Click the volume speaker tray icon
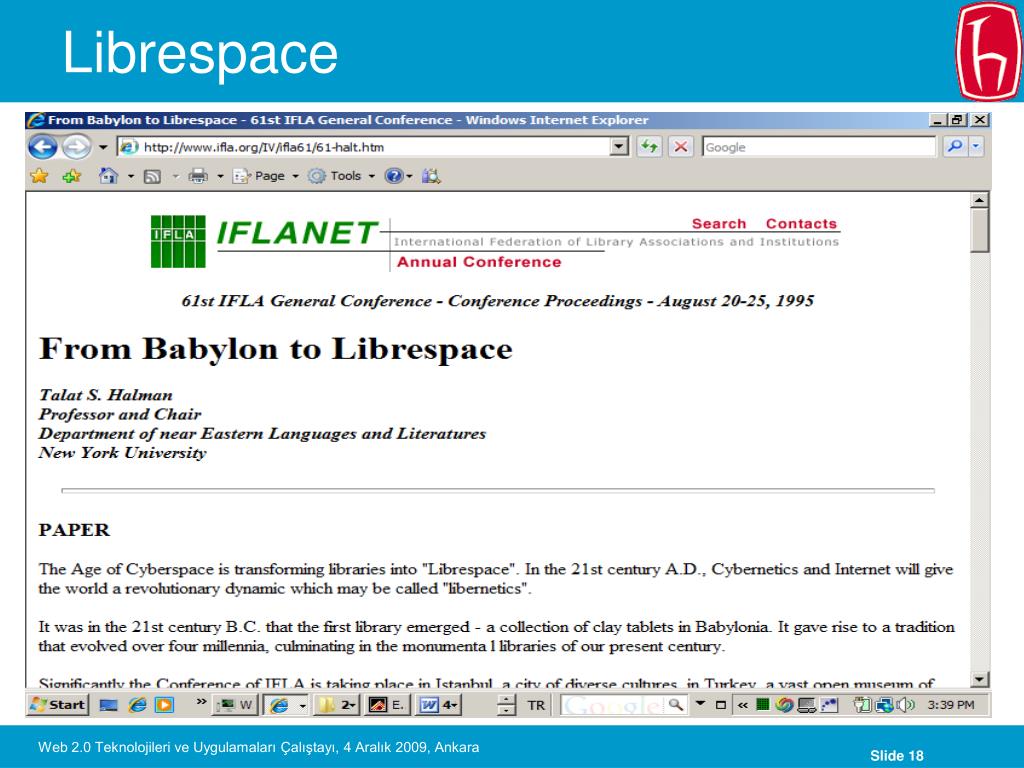The width and height of the screenshot is (1024, 768). point(905,705)
